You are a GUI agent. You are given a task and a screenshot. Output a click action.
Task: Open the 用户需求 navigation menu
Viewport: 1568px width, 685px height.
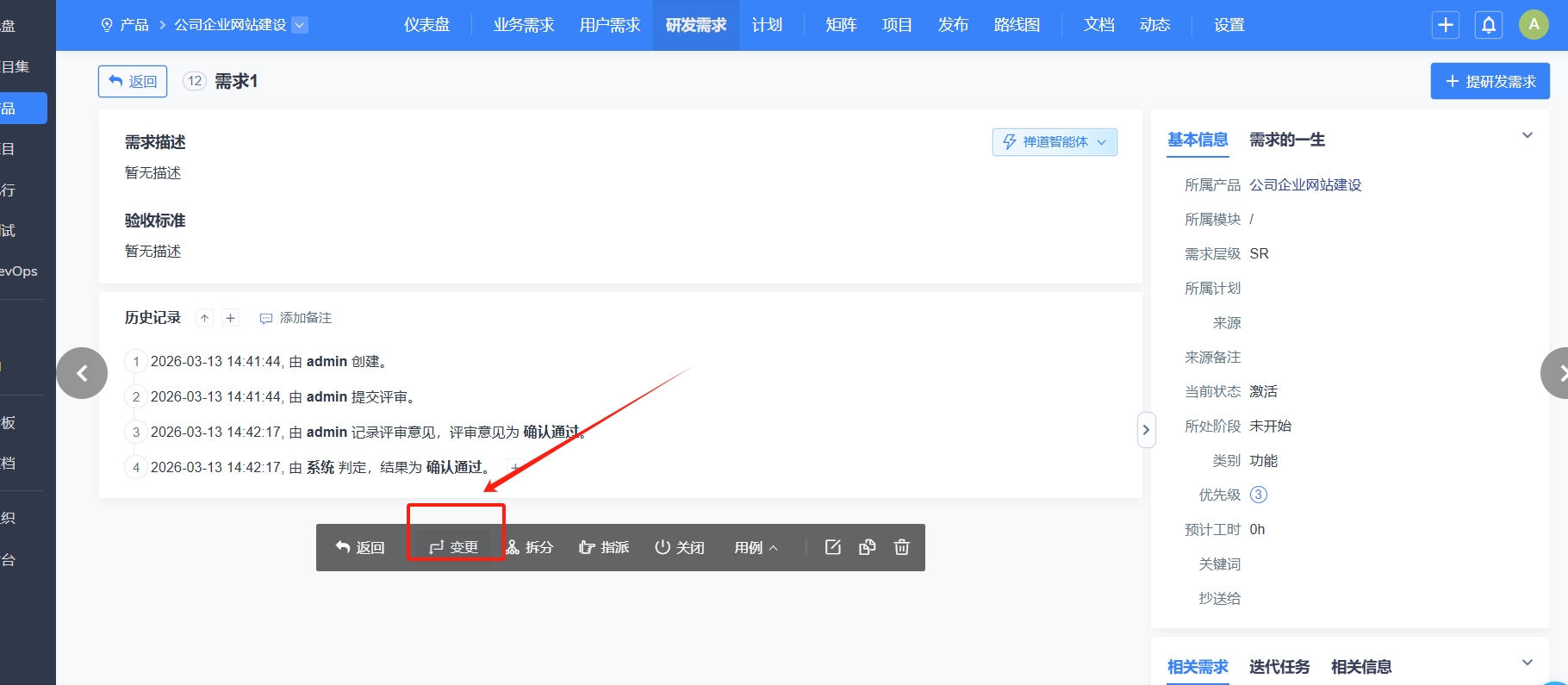coord(609,25)
